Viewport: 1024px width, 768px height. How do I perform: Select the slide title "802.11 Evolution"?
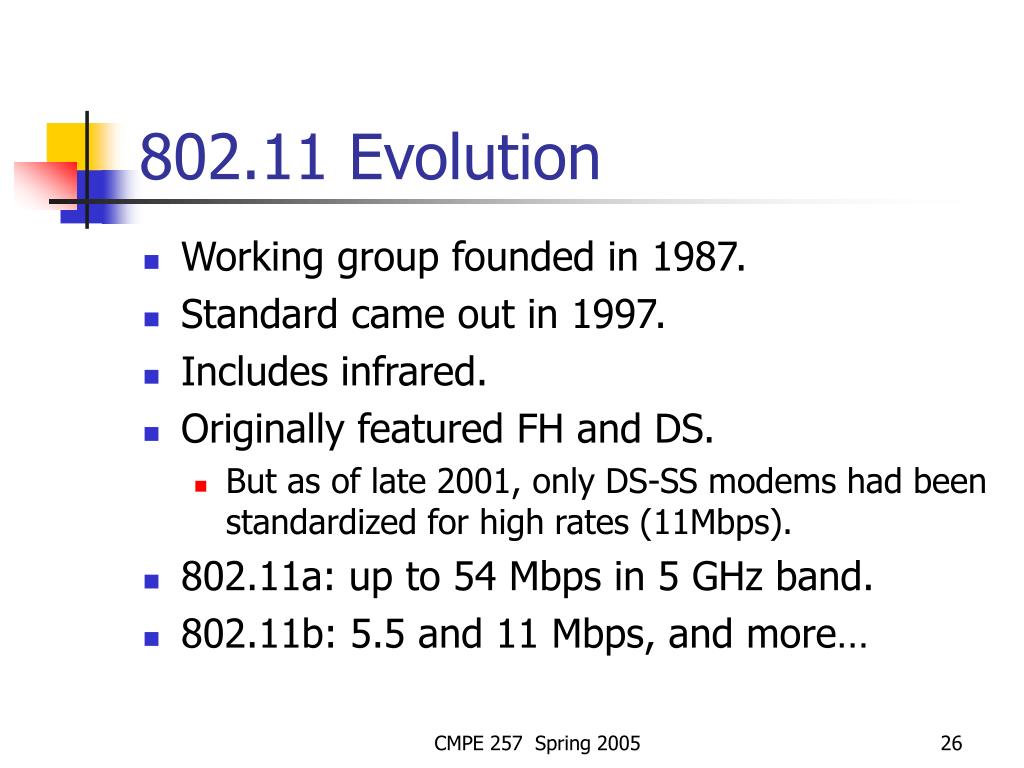[x=370, y=157]
